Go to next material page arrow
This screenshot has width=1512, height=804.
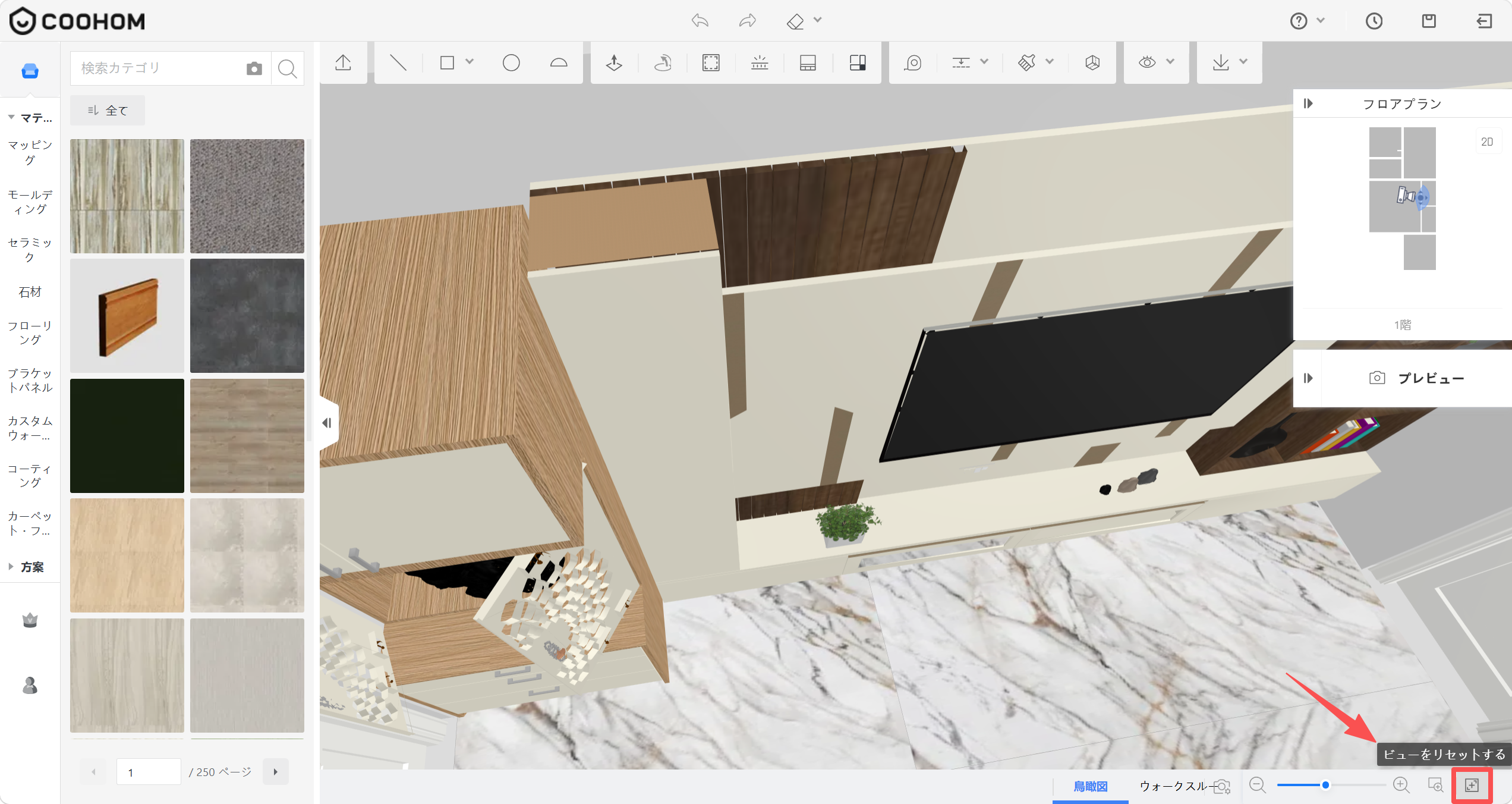coord(276,772)
